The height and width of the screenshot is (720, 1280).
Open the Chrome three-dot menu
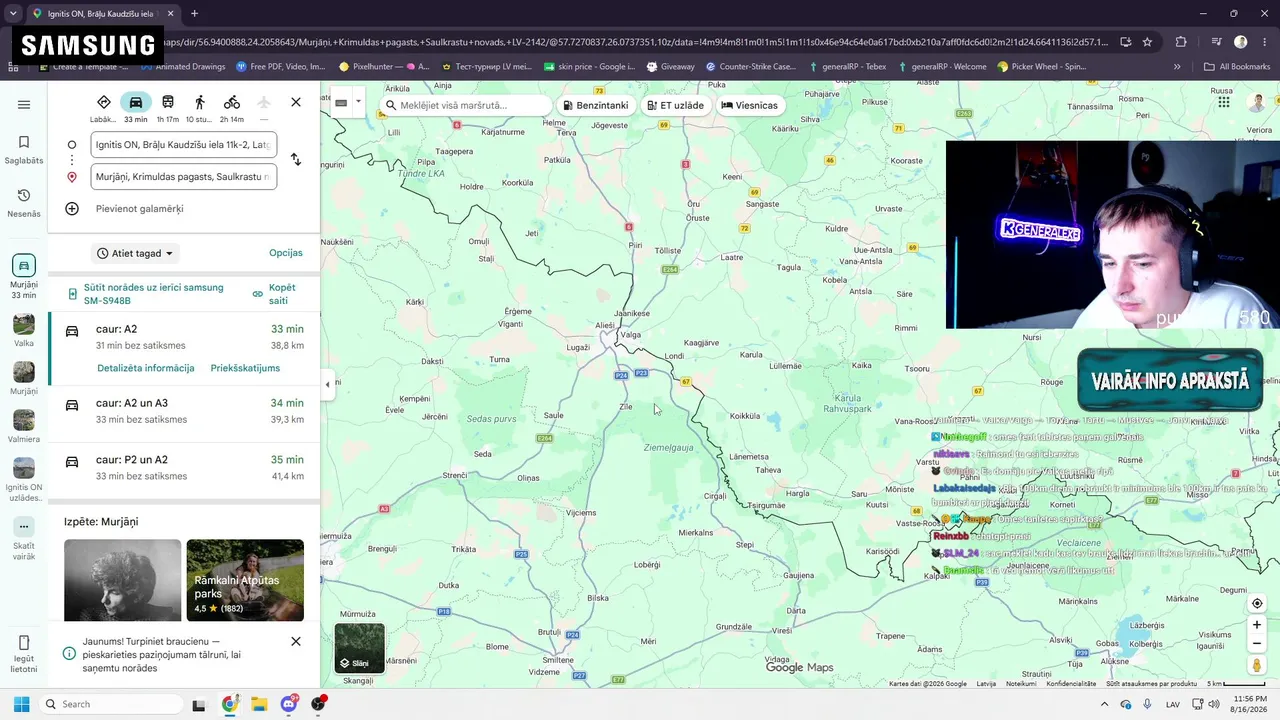[x=1266, y=42]
